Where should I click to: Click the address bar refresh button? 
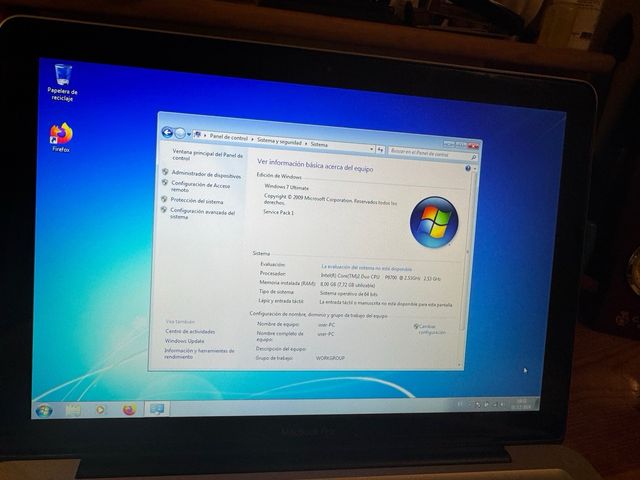pyautogui.click(x=380, y=150)
